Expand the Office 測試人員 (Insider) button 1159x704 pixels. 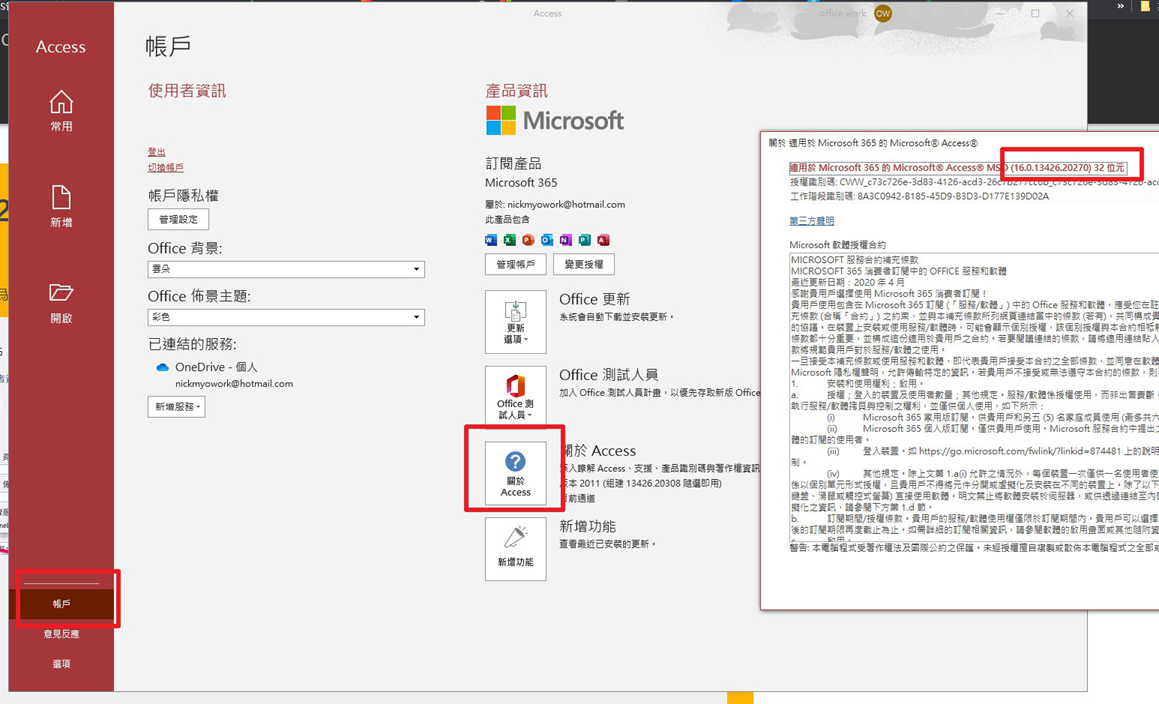[516, 397]
